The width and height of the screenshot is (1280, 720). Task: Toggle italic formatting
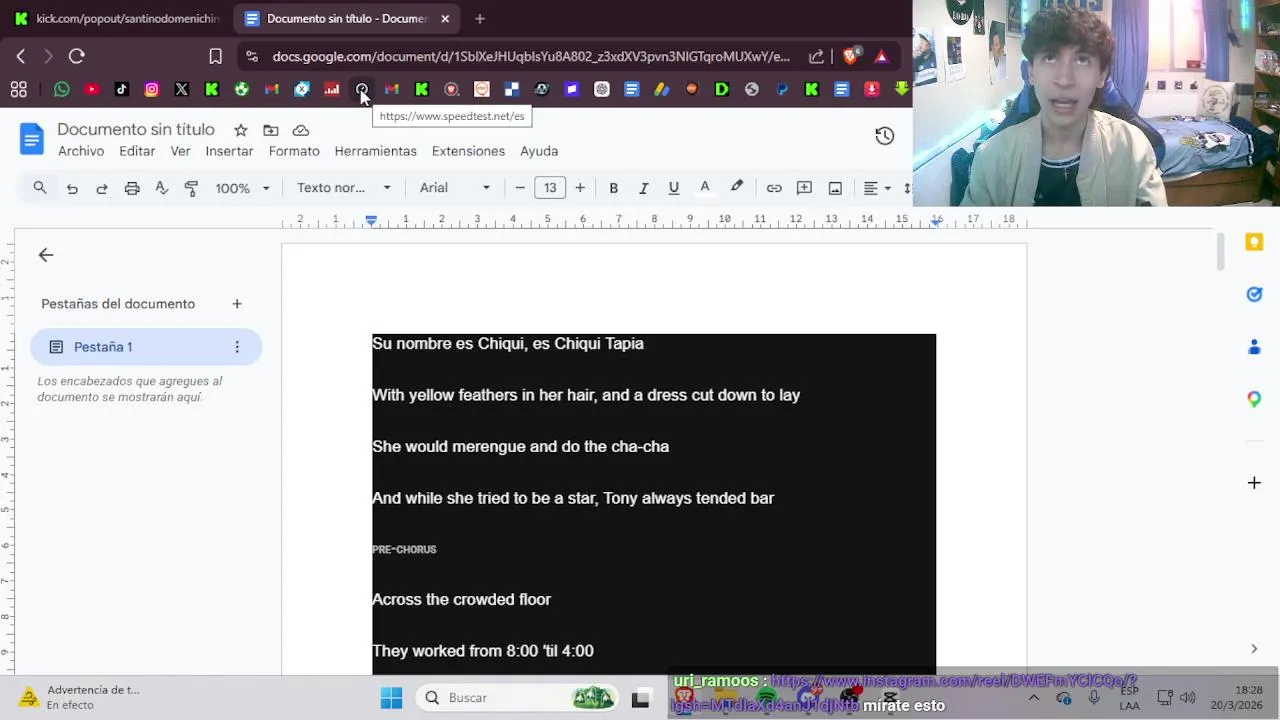pyautogui.click(x=644, y=188)
